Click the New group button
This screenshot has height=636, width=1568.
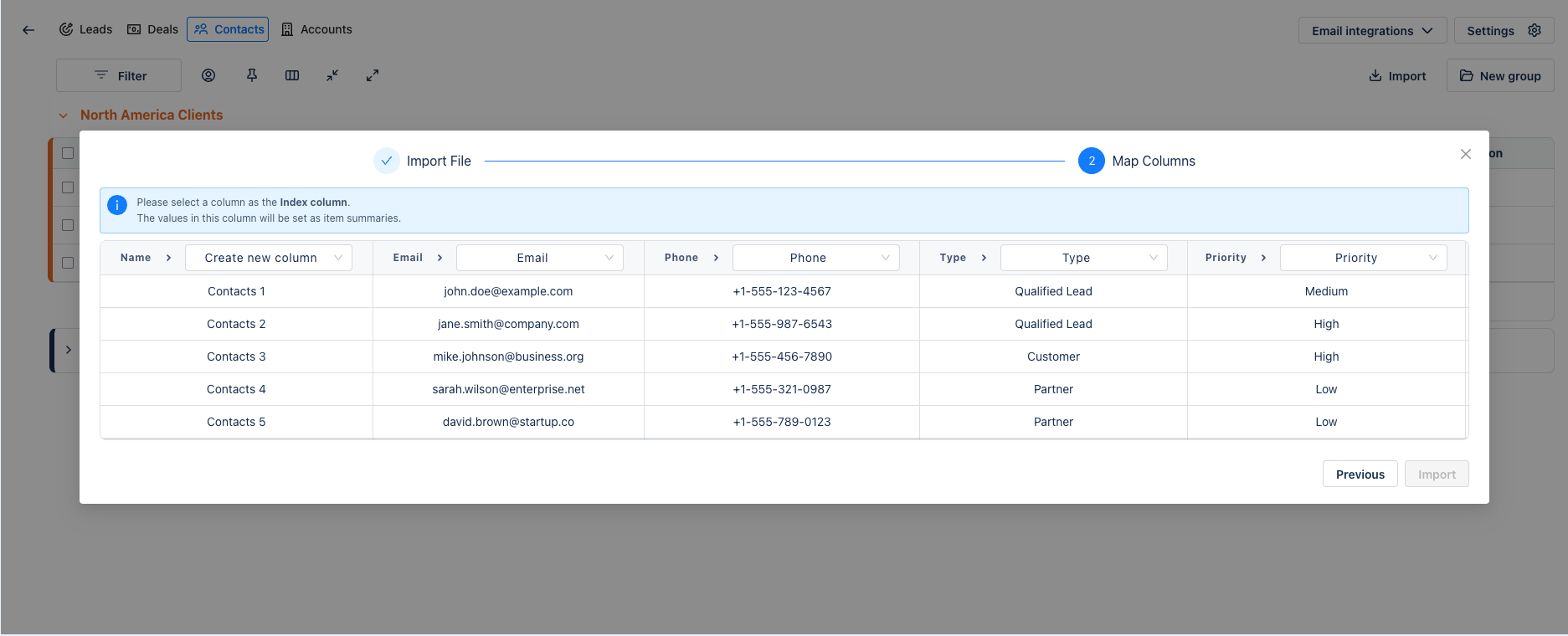coord(1500,76)
